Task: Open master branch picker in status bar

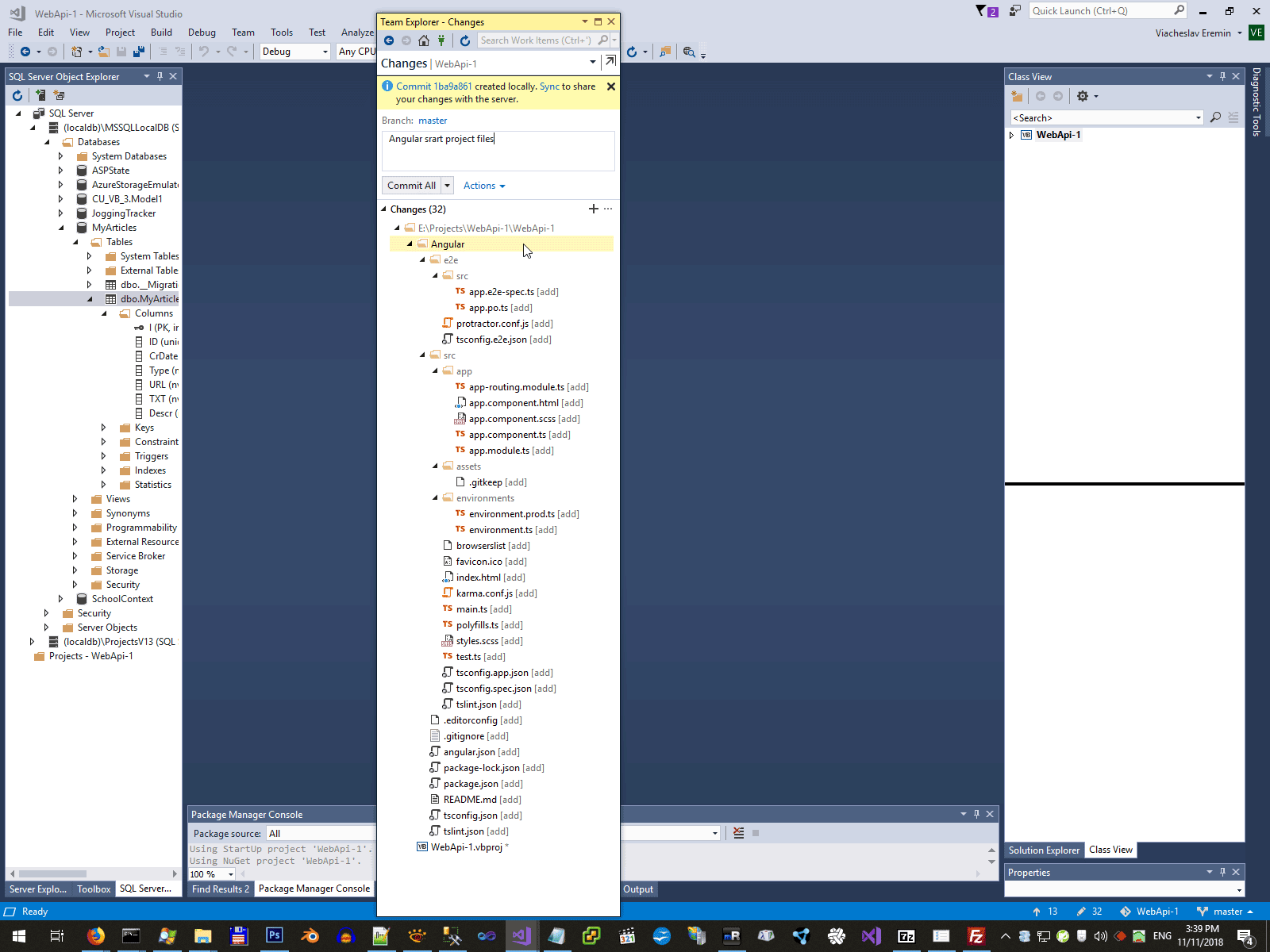Action: (1225, 912)
